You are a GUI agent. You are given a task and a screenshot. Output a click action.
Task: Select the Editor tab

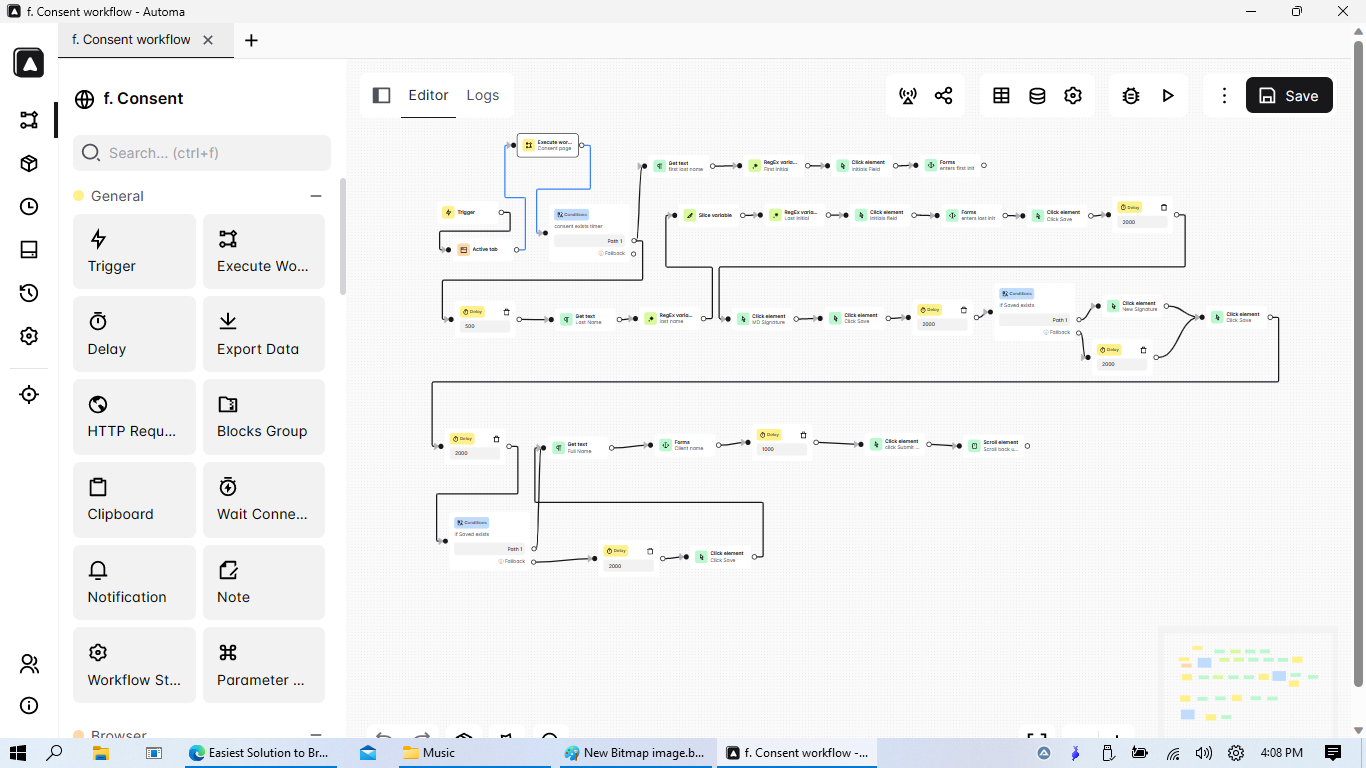[x=428, y=95]
